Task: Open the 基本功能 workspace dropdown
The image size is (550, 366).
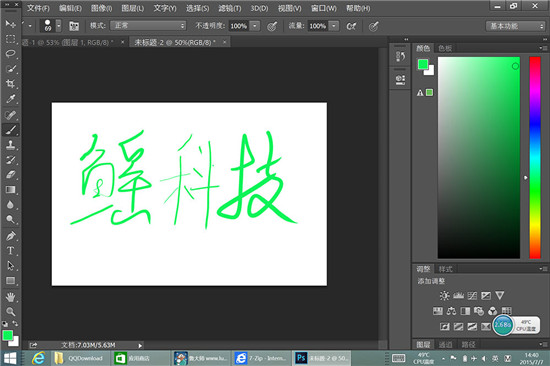Action: [515, 26]
